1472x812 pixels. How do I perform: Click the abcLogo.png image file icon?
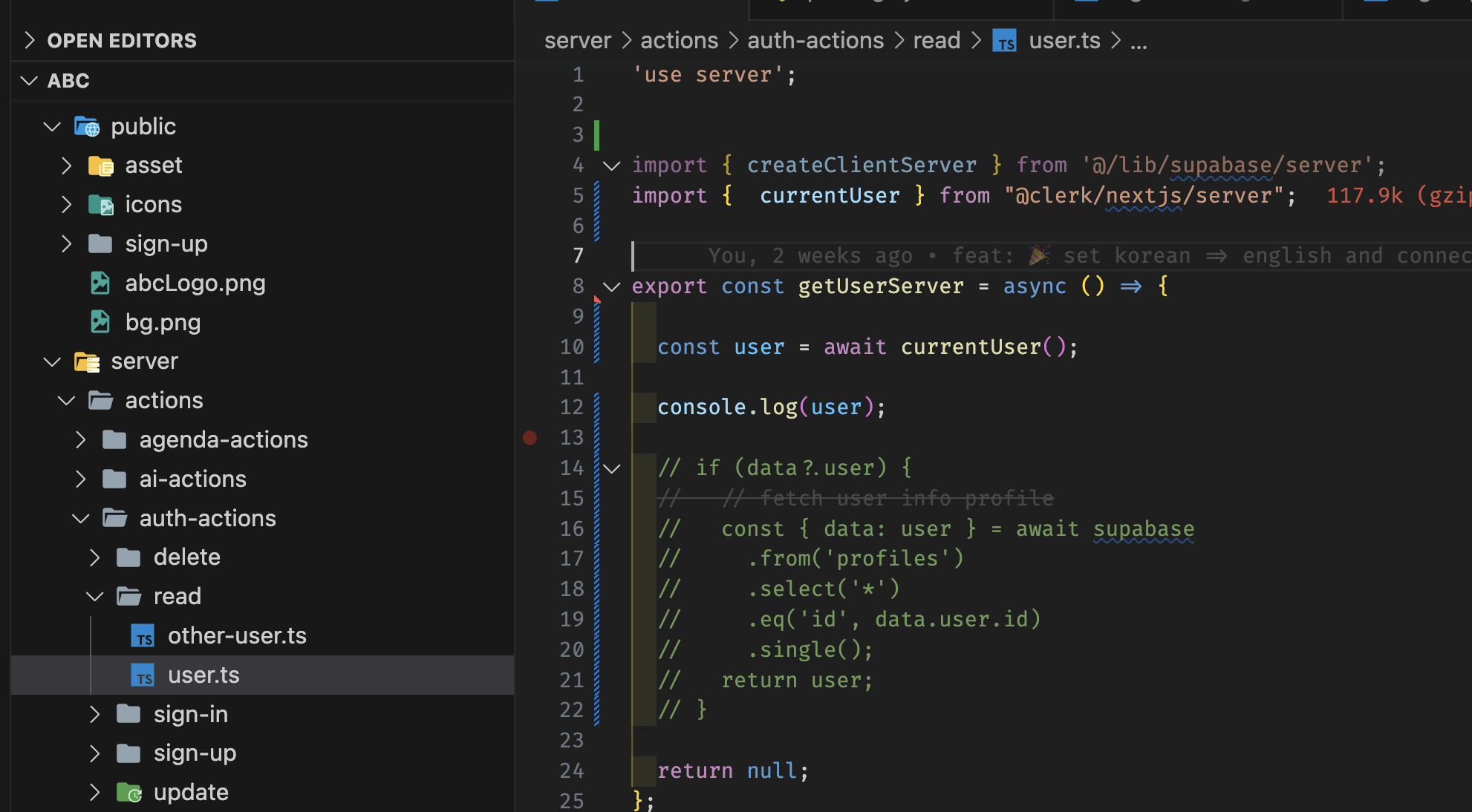pyautogui.click(x=100, y=284)
